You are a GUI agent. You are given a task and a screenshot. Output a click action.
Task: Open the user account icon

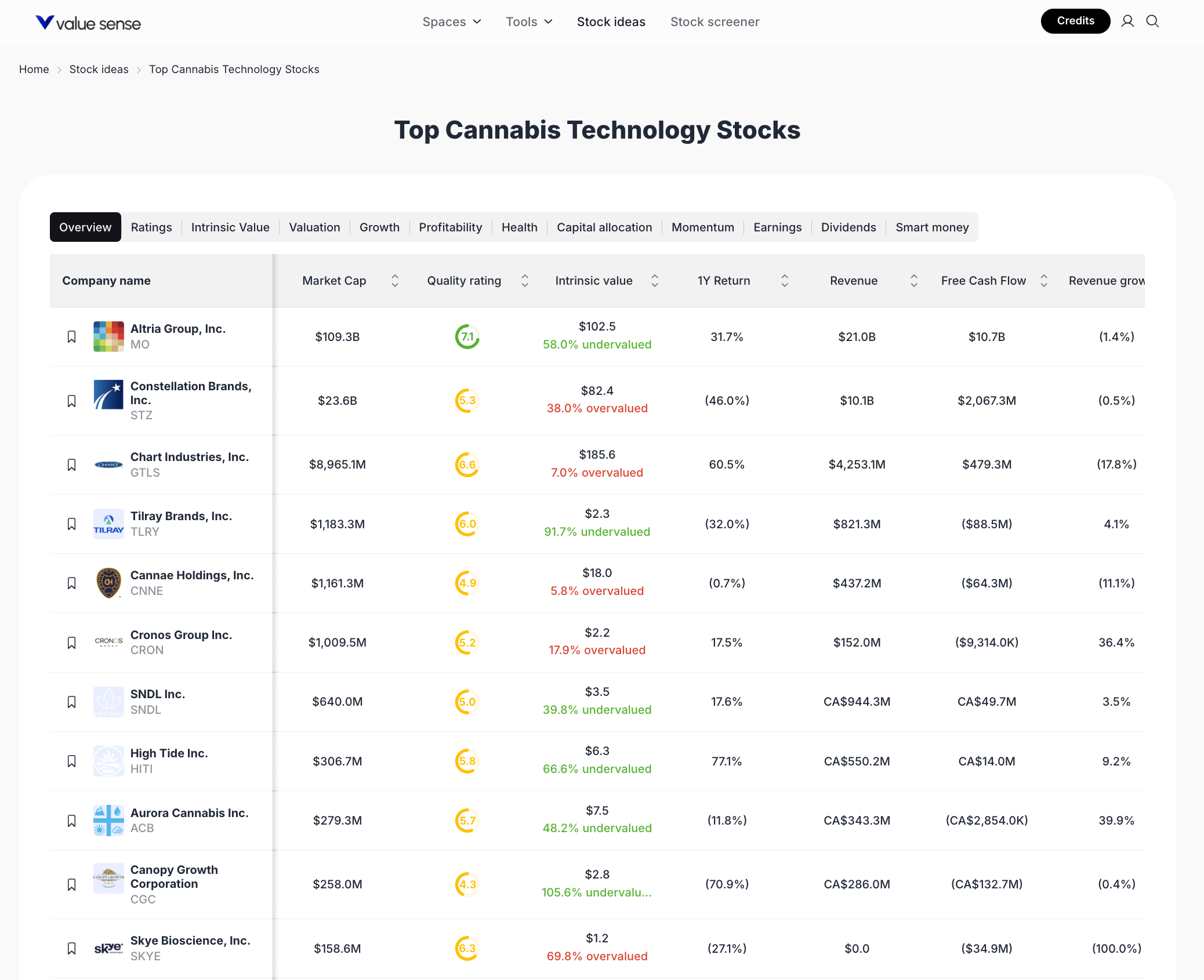pyautogui.click(x=1127, y=21)
